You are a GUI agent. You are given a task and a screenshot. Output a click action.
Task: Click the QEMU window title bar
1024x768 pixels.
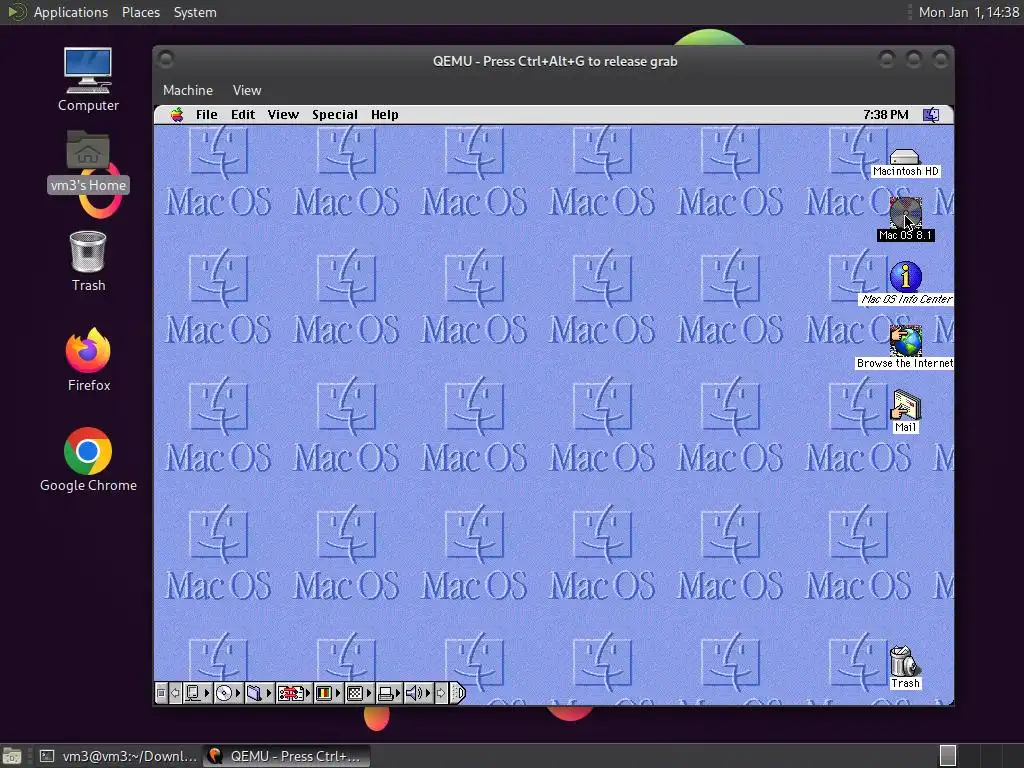coord(554,61)
